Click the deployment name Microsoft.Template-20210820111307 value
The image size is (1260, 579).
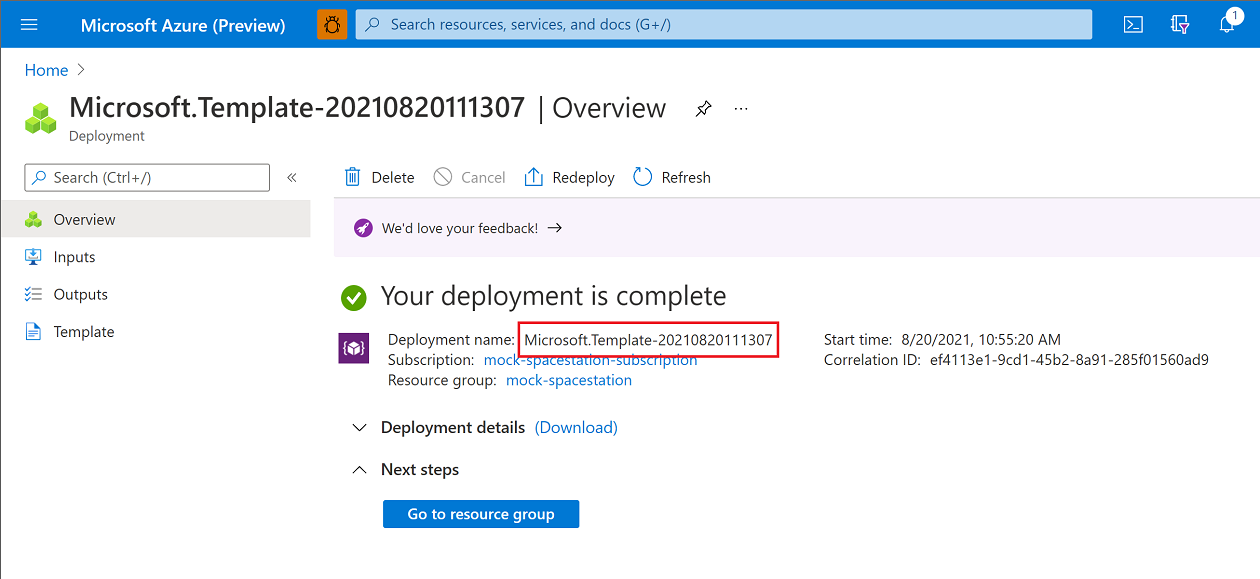pyautogui.click(x=648, y=340)
